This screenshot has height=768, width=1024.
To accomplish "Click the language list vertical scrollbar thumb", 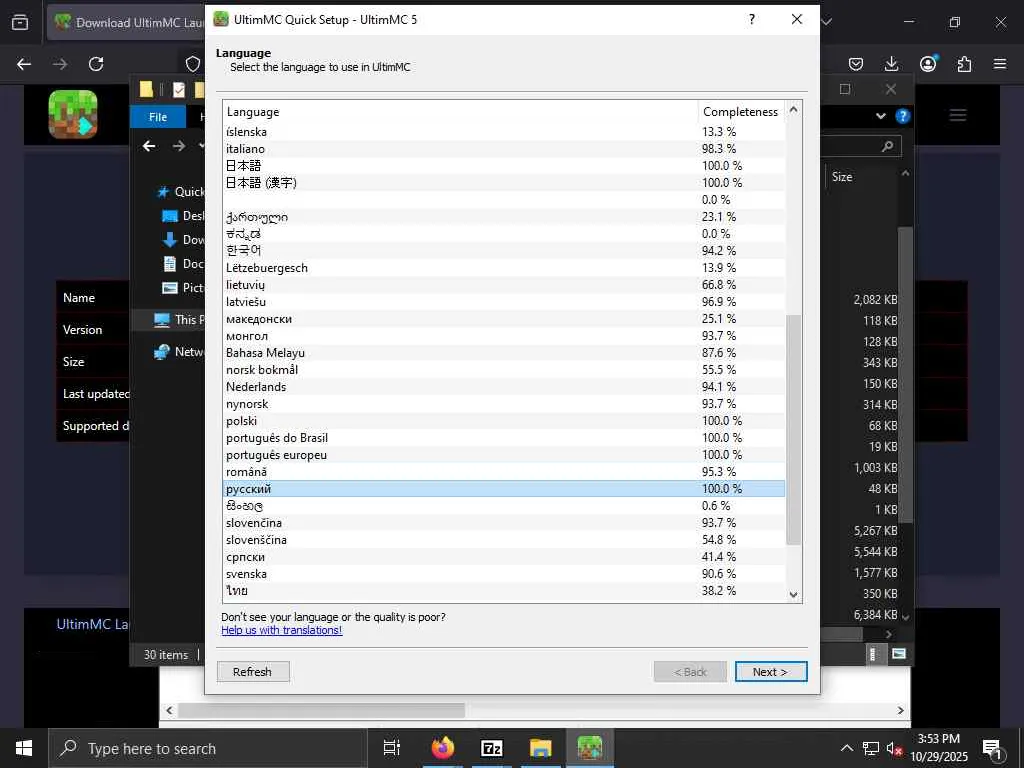I will [793, 430].
